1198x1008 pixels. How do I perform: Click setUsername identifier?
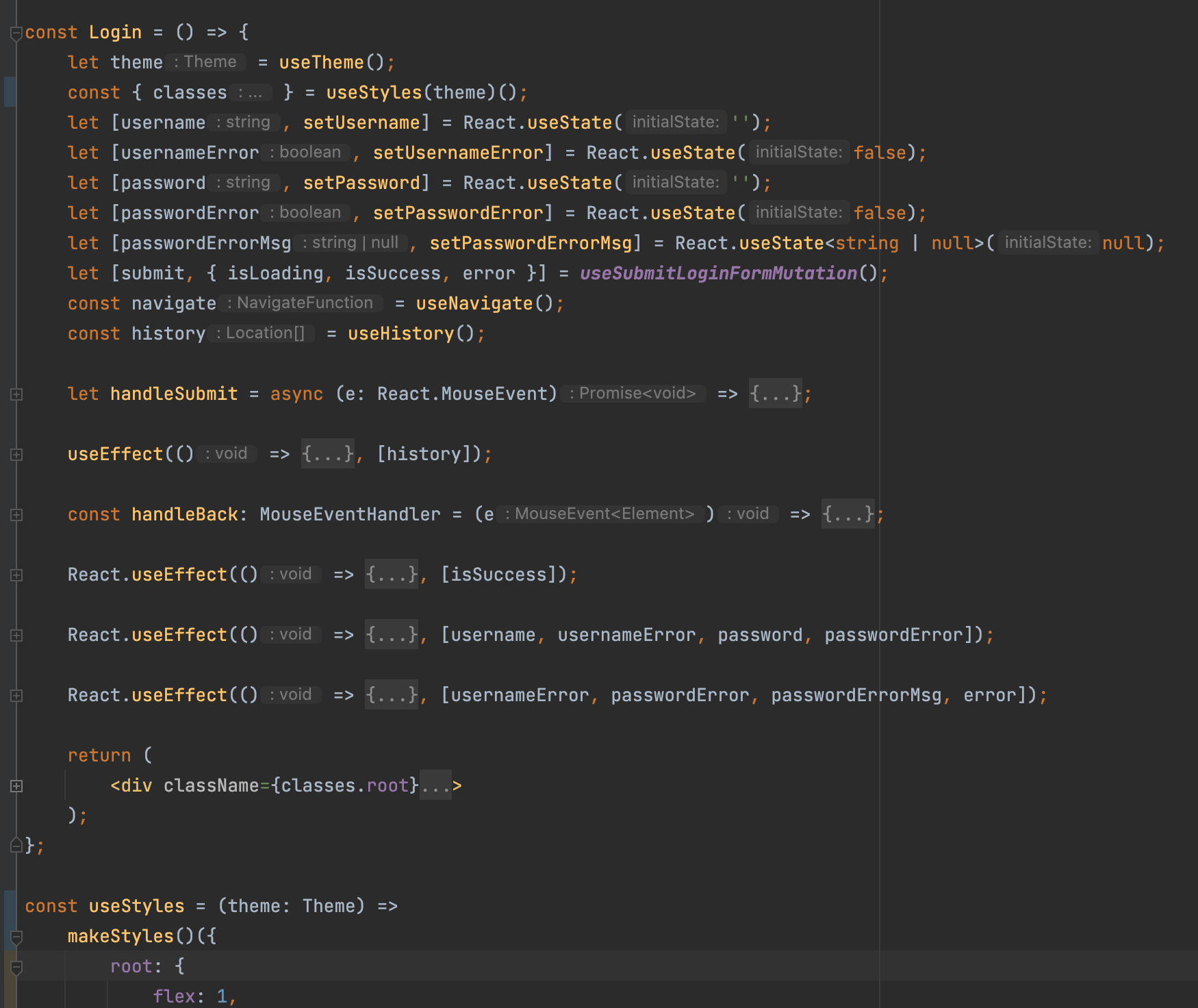coord(361,123)
